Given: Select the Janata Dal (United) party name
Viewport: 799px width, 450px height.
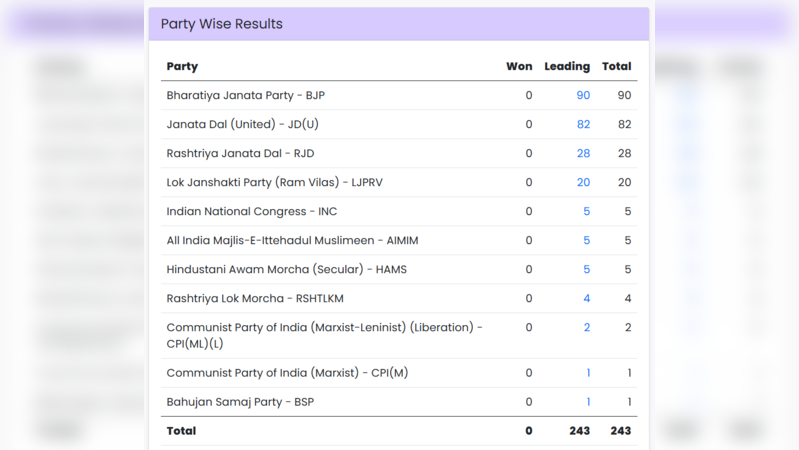Looking at the screenshot, I should tap(242, 125).
